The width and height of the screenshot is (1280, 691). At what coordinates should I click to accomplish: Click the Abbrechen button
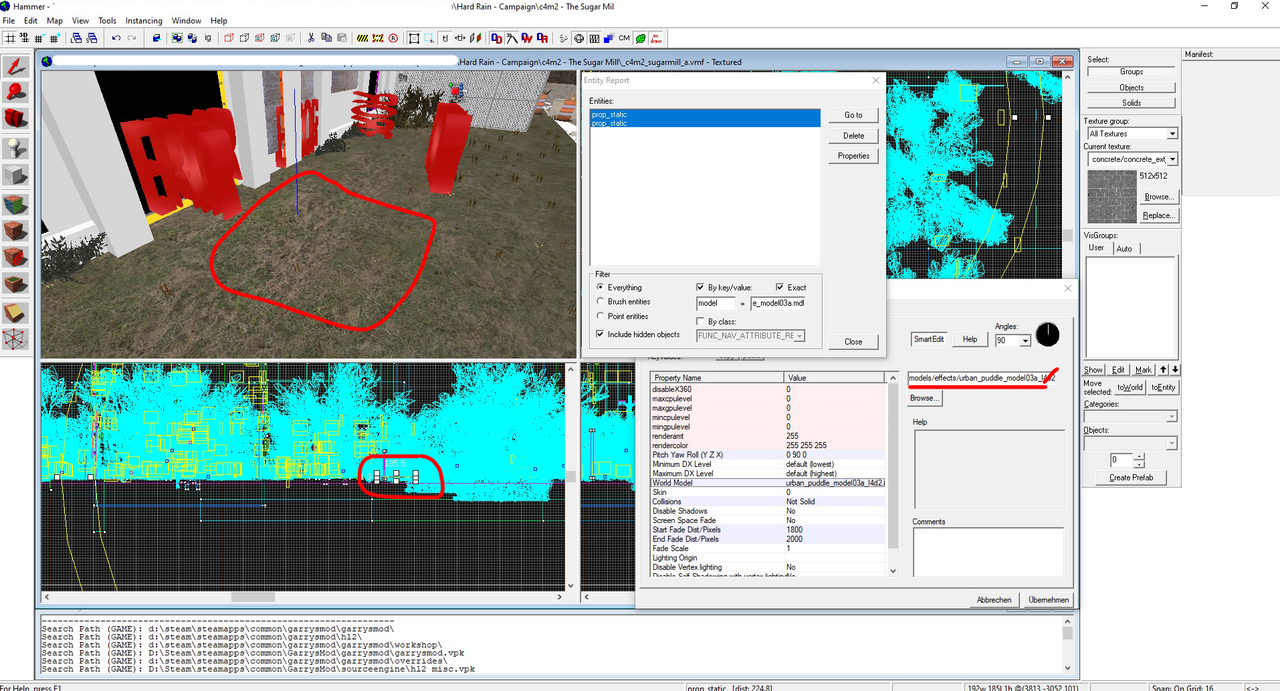995,600
